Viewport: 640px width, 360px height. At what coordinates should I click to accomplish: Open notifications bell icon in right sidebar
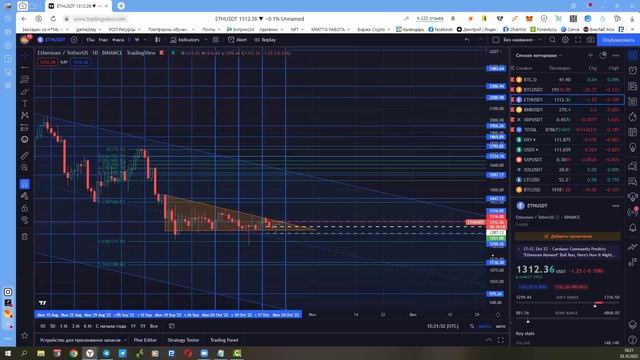(x=633, y=227)
